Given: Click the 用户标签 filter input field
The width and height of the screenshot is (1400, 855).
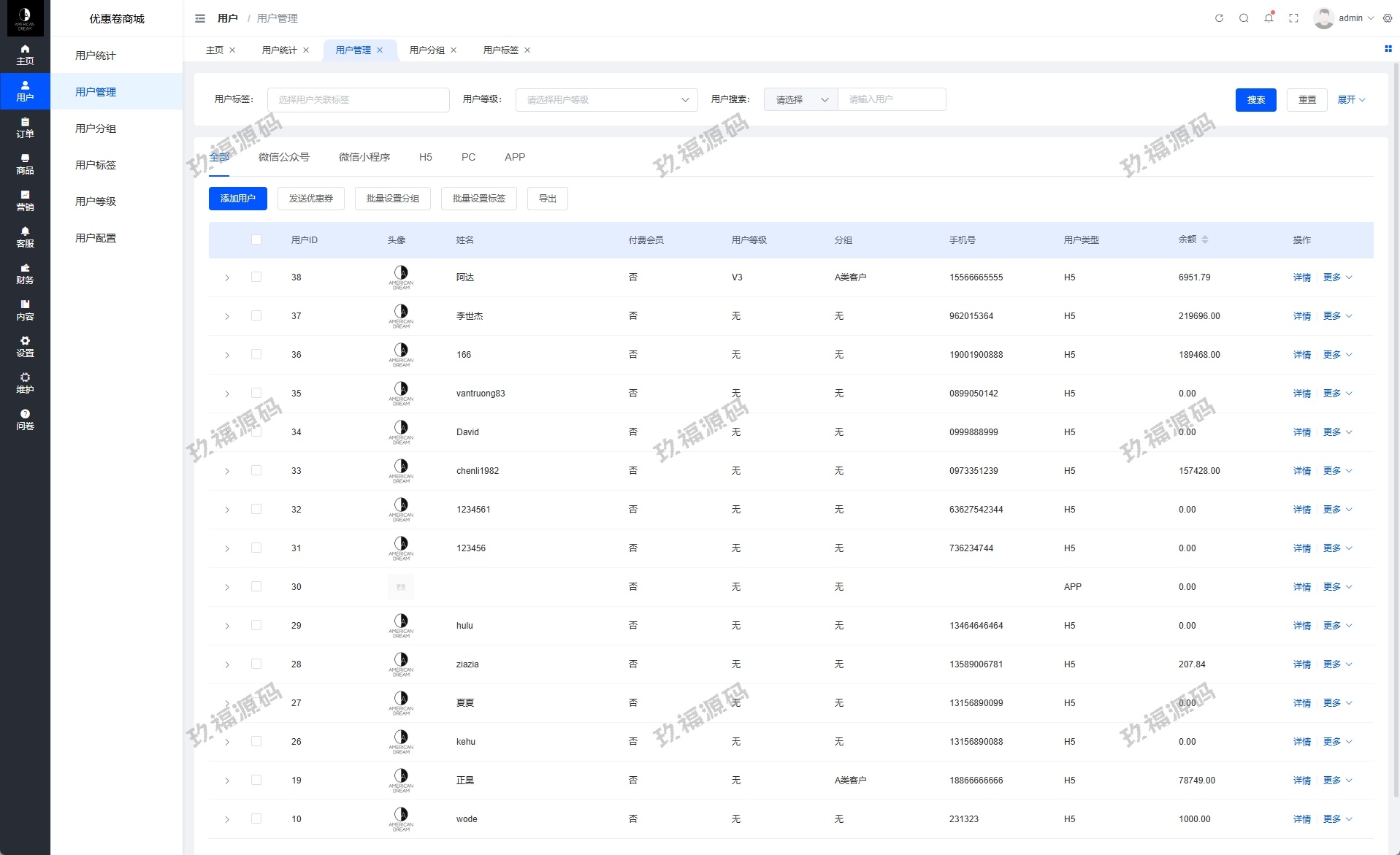Looking at the screenshot, I should [358, 100].
